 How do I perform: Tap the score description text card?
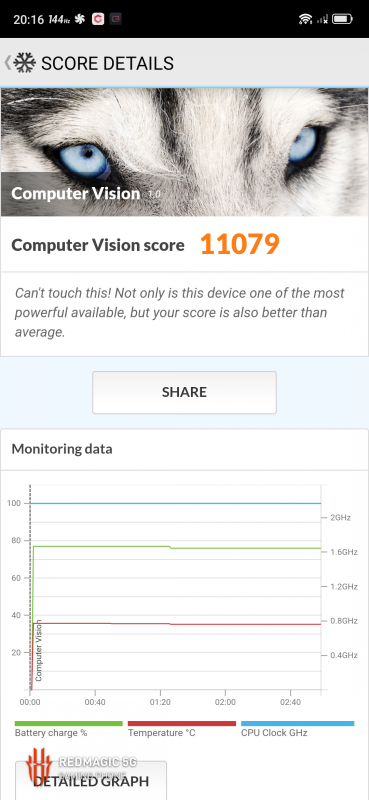tap(184, 314)
